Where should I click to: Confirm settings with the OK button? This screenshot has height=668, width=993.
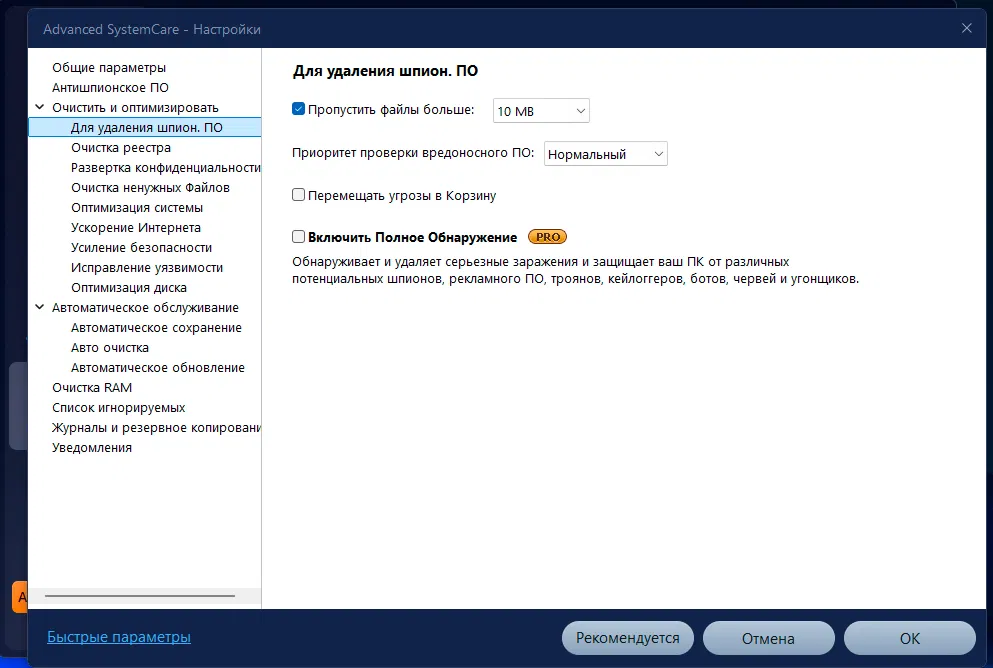pos(909,638)
